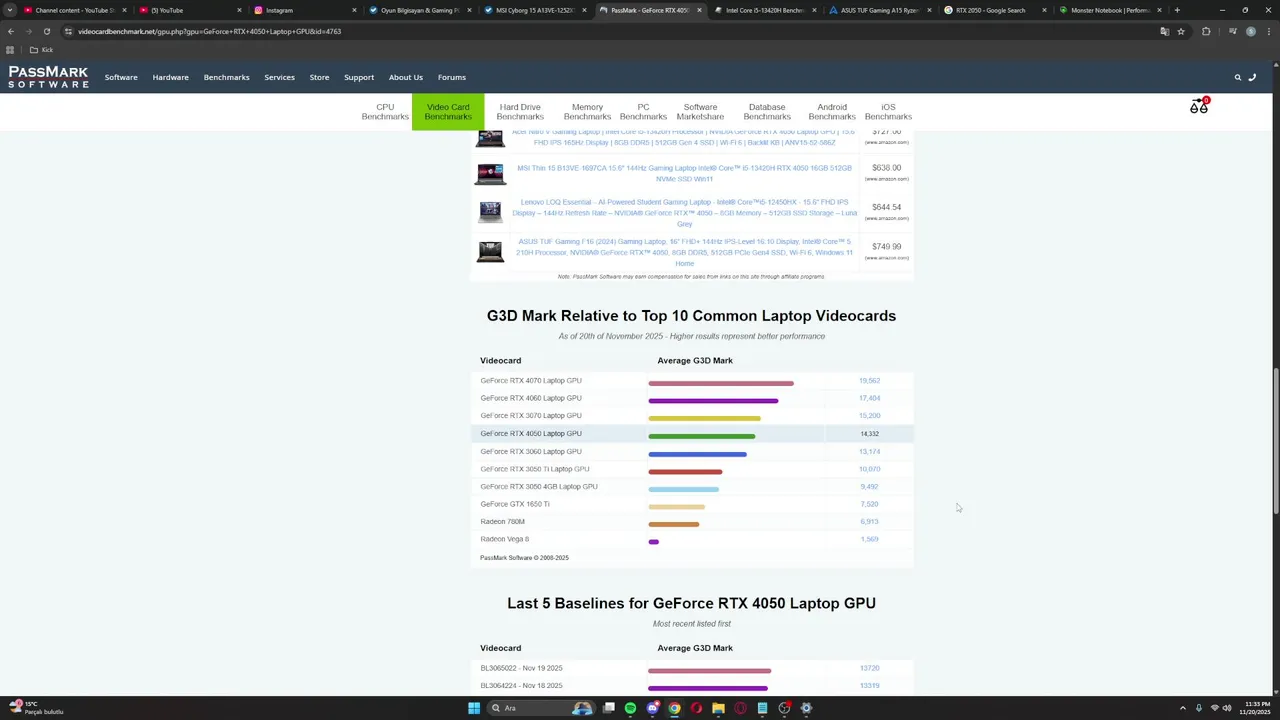Viewport: 1280px width, 720px height.
Task: Bookmark this page with star icon
Action: point(1181,31)
